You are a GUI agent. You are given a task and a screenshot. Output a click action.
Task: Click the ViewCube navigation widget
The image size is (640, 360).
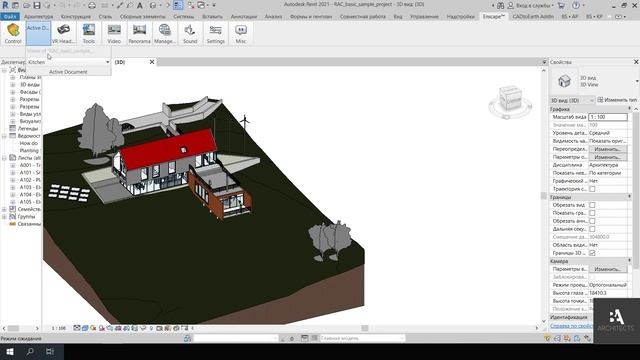pos(510,101)
